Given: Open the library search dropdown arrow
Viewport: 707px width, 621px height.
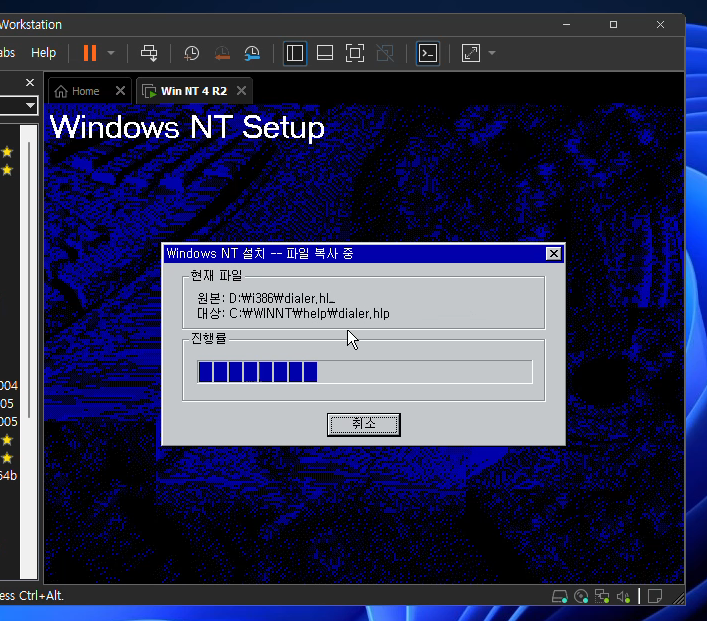Looking at the screenshot, I should (30, 106).
